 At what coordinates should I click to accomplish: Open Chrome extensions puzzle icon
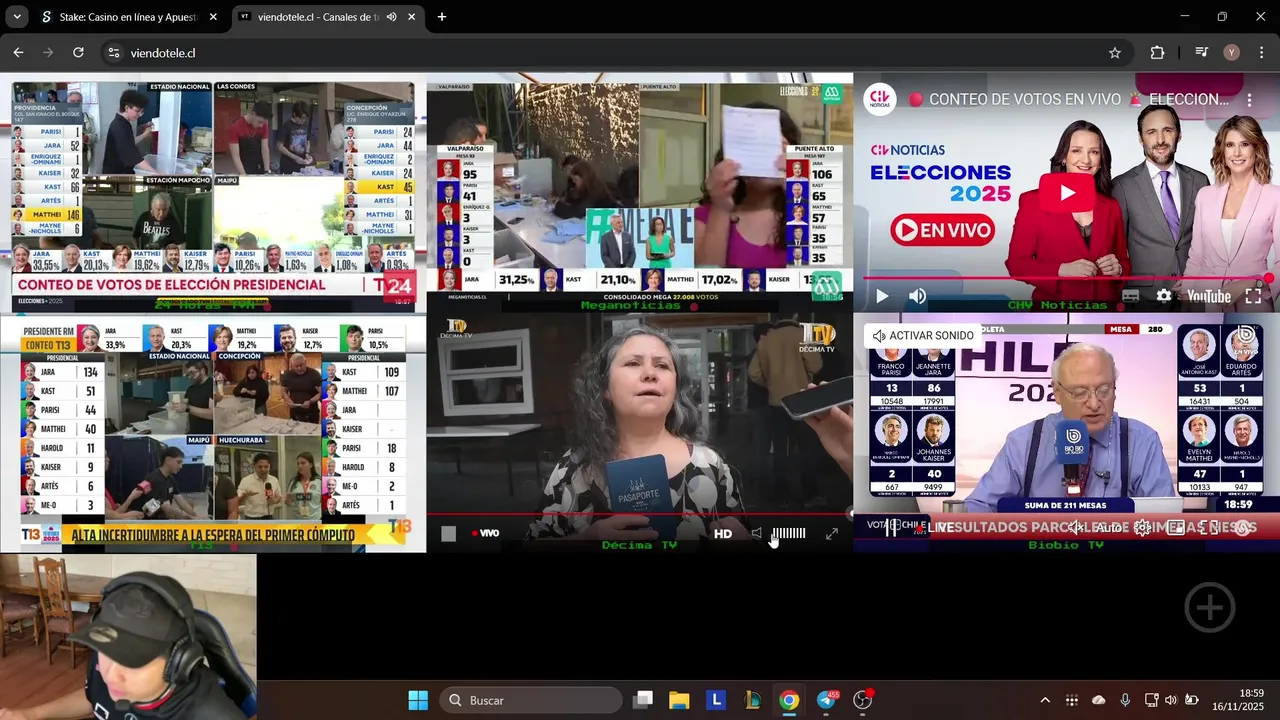1157,53
